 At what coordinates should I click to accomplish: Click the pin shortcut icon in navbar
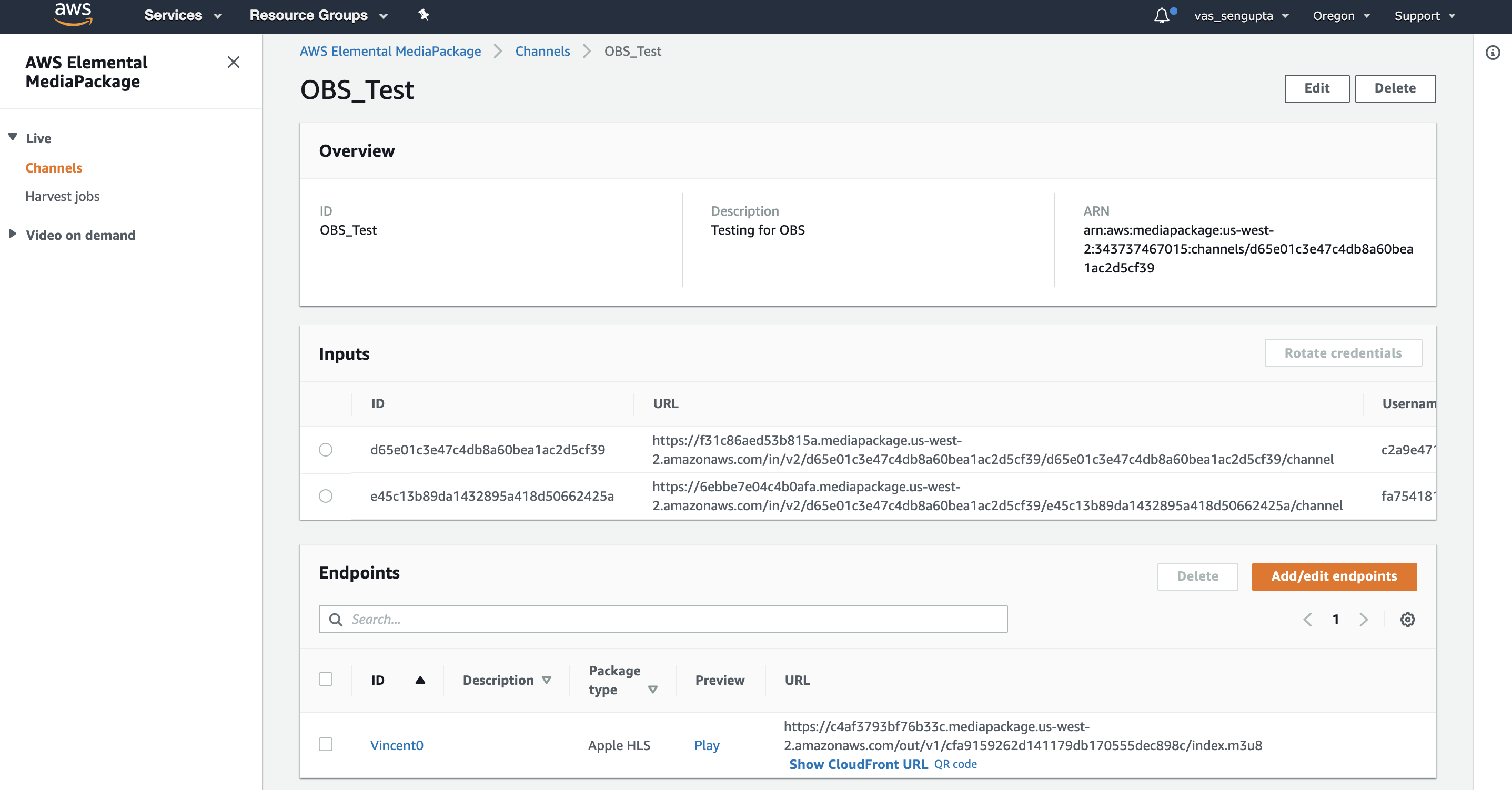coord(423,15)
